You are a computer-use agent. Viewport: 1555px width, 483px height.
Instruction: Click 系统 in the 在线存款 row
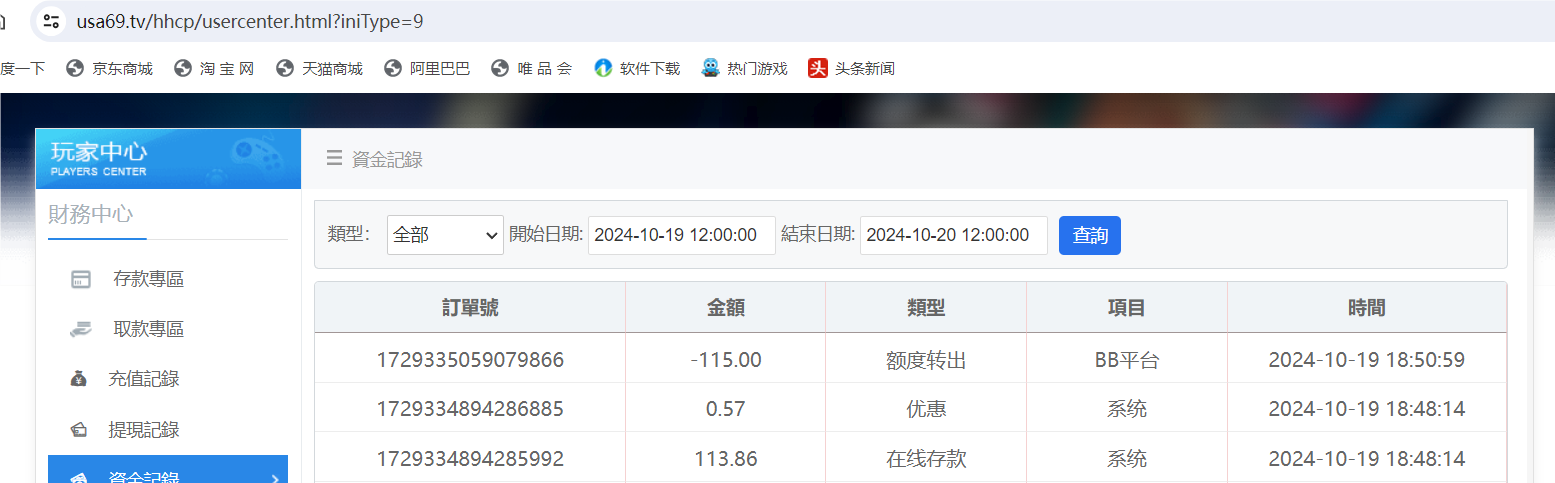1127,459
